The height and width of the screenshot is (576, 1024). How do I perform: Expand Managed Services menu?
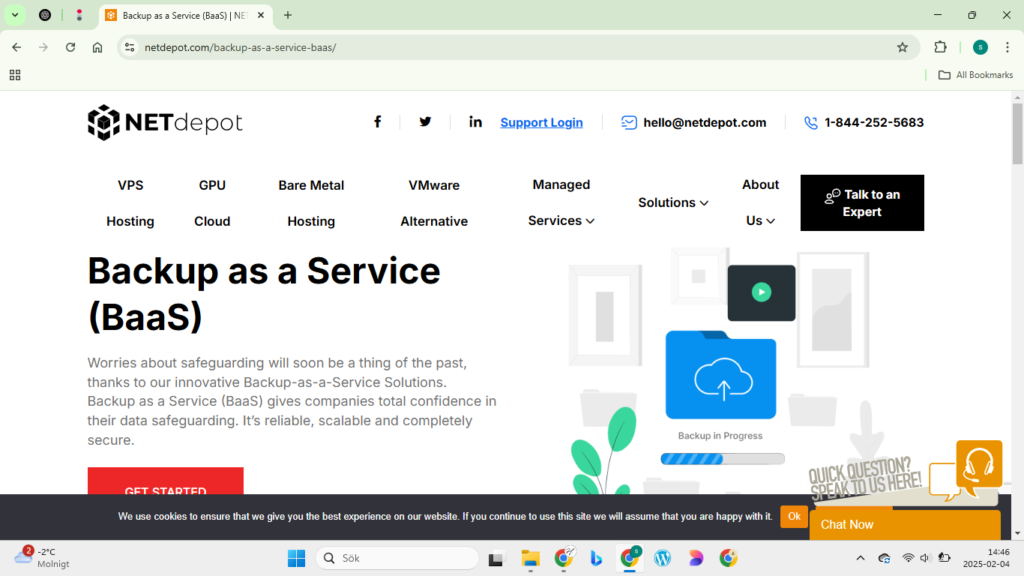pos(561,202)
